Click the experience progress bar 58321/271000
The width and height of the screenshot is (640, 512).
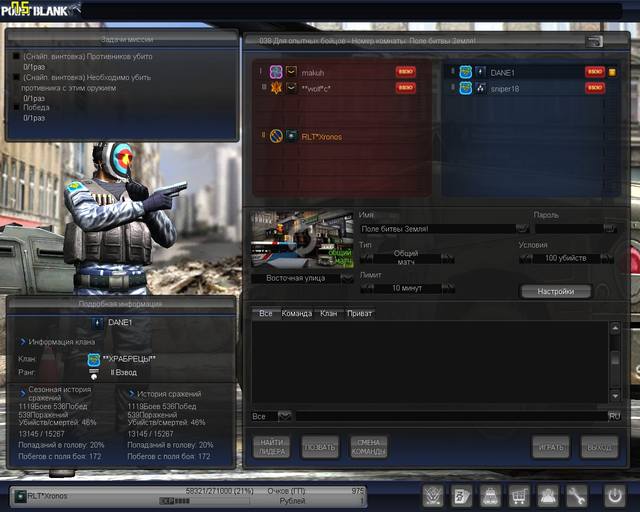(204, 501)
